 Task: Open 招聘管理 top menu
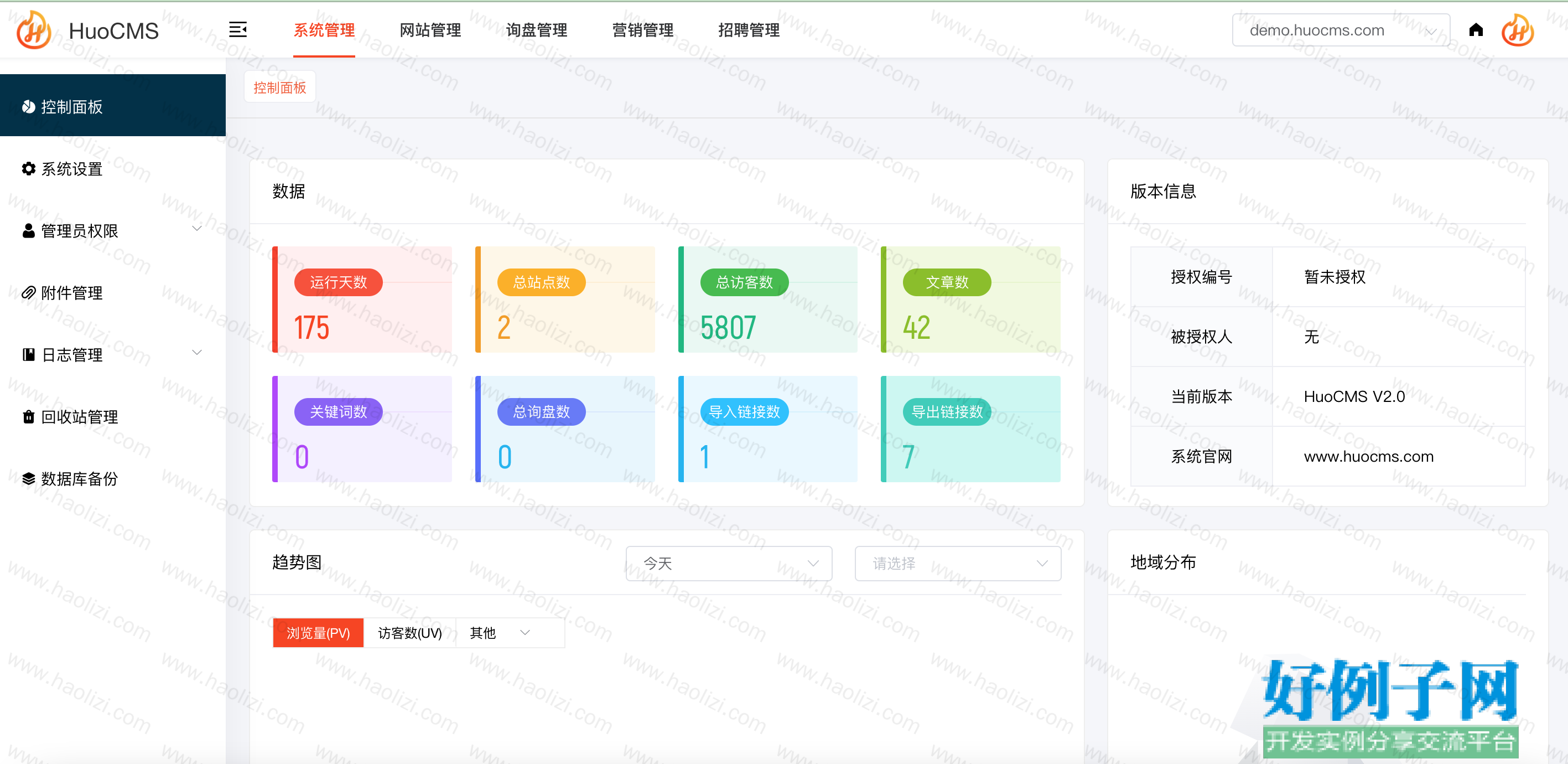point(749,30)
